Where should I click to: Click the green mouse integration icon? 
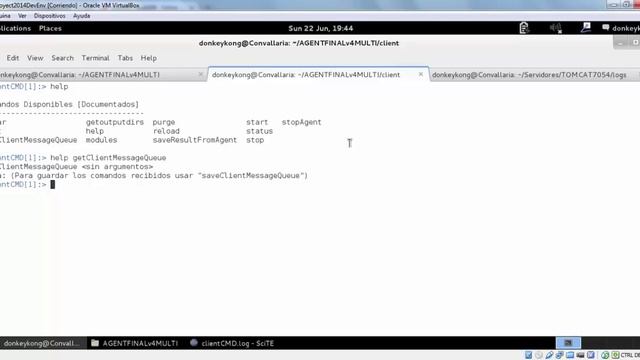[x=605, y=355]
